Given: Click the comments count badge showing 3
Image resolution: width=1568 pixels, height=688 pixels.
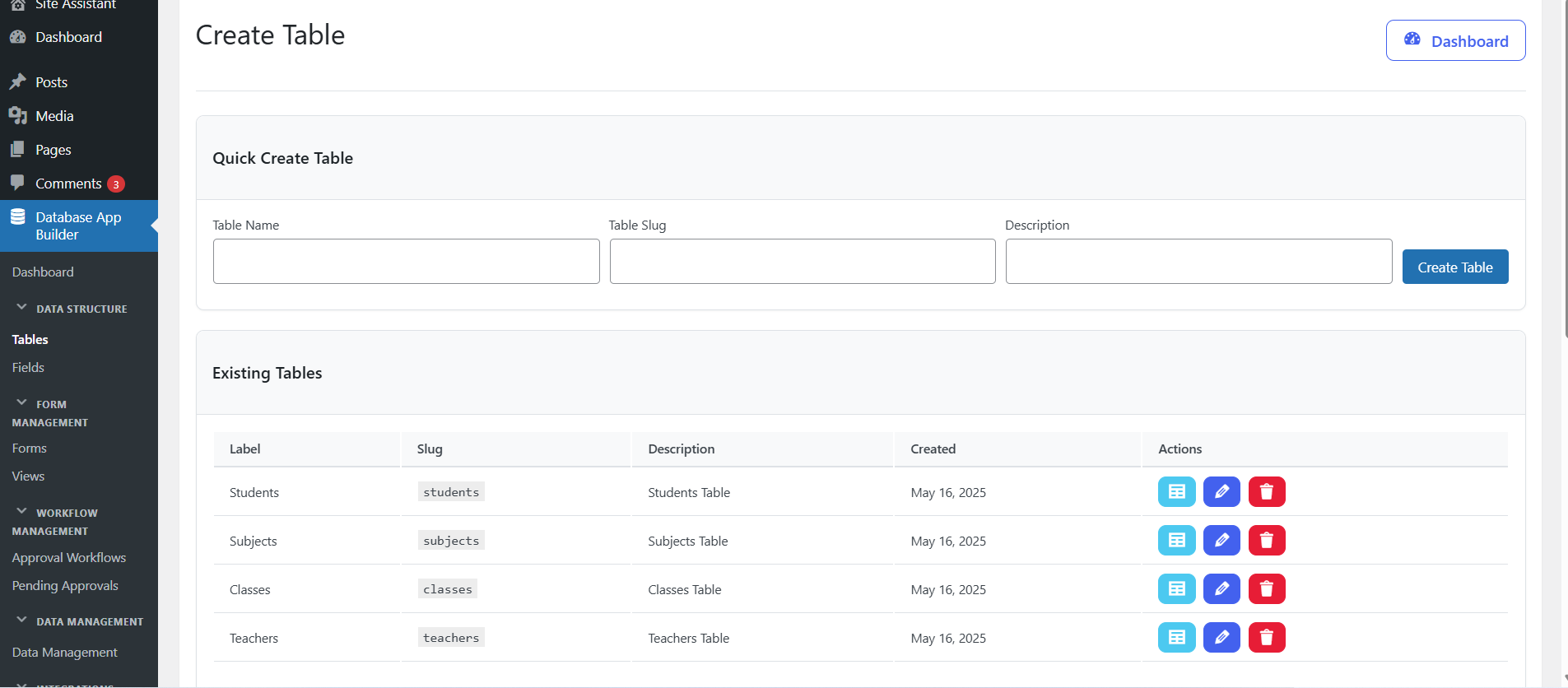Looking at the screenshot, I should click(x=116, y=184).
